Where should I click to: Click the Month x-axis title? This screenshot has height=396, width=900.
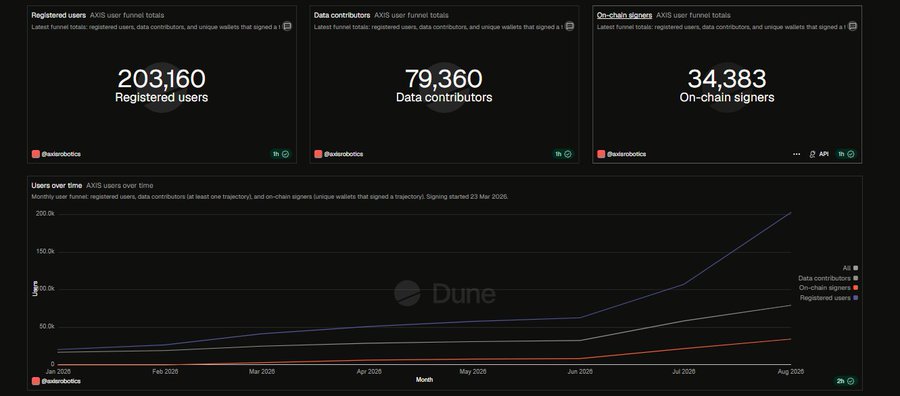point(424,379)
